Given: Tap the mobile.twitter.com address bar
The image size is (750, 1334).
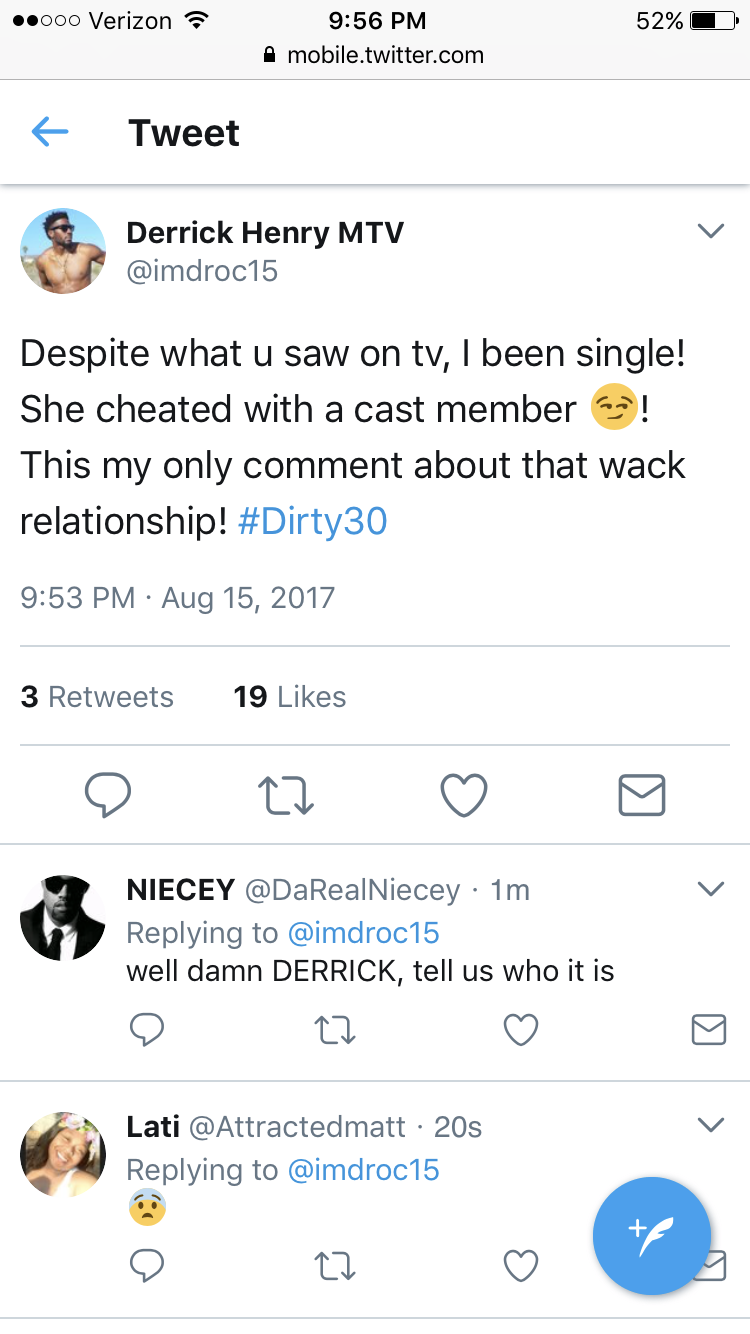Looking at the screenshot, I should pos(375,56).
